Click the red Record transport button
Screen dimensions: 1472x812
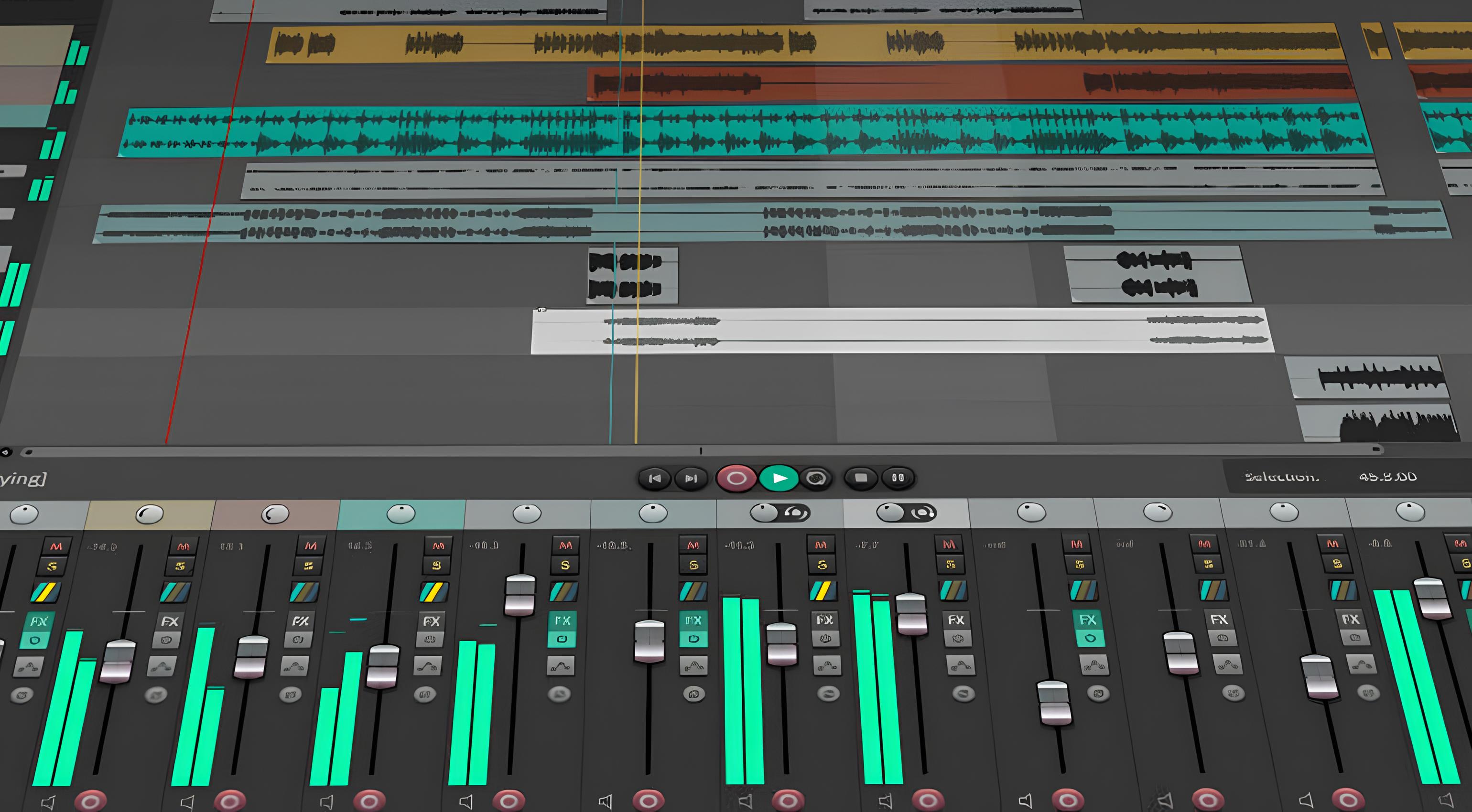(736, 478)
